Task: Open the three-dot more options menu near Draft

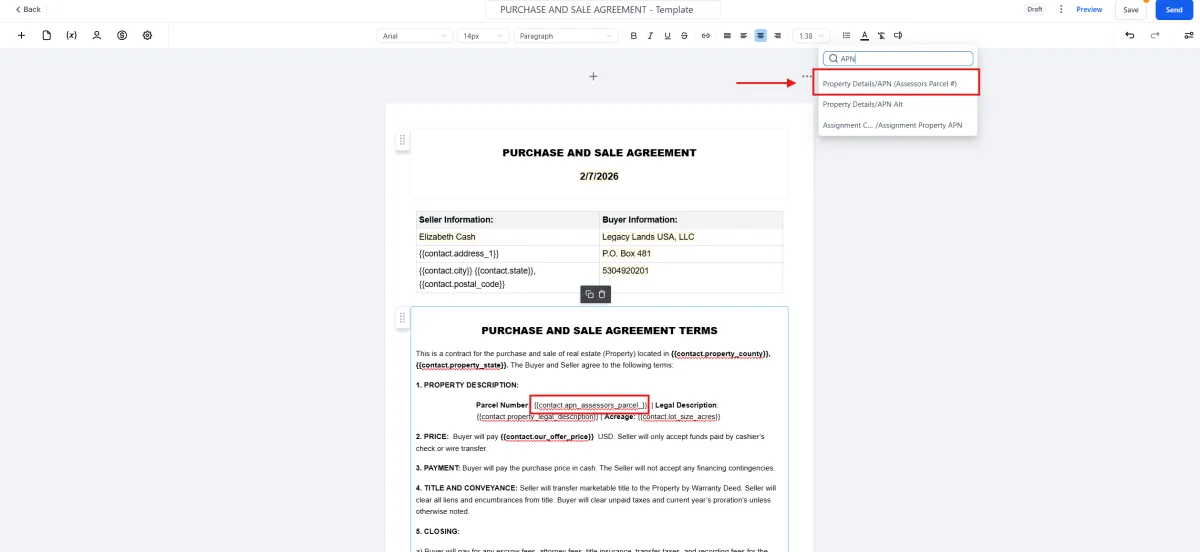Action: tap(1061, 9)
